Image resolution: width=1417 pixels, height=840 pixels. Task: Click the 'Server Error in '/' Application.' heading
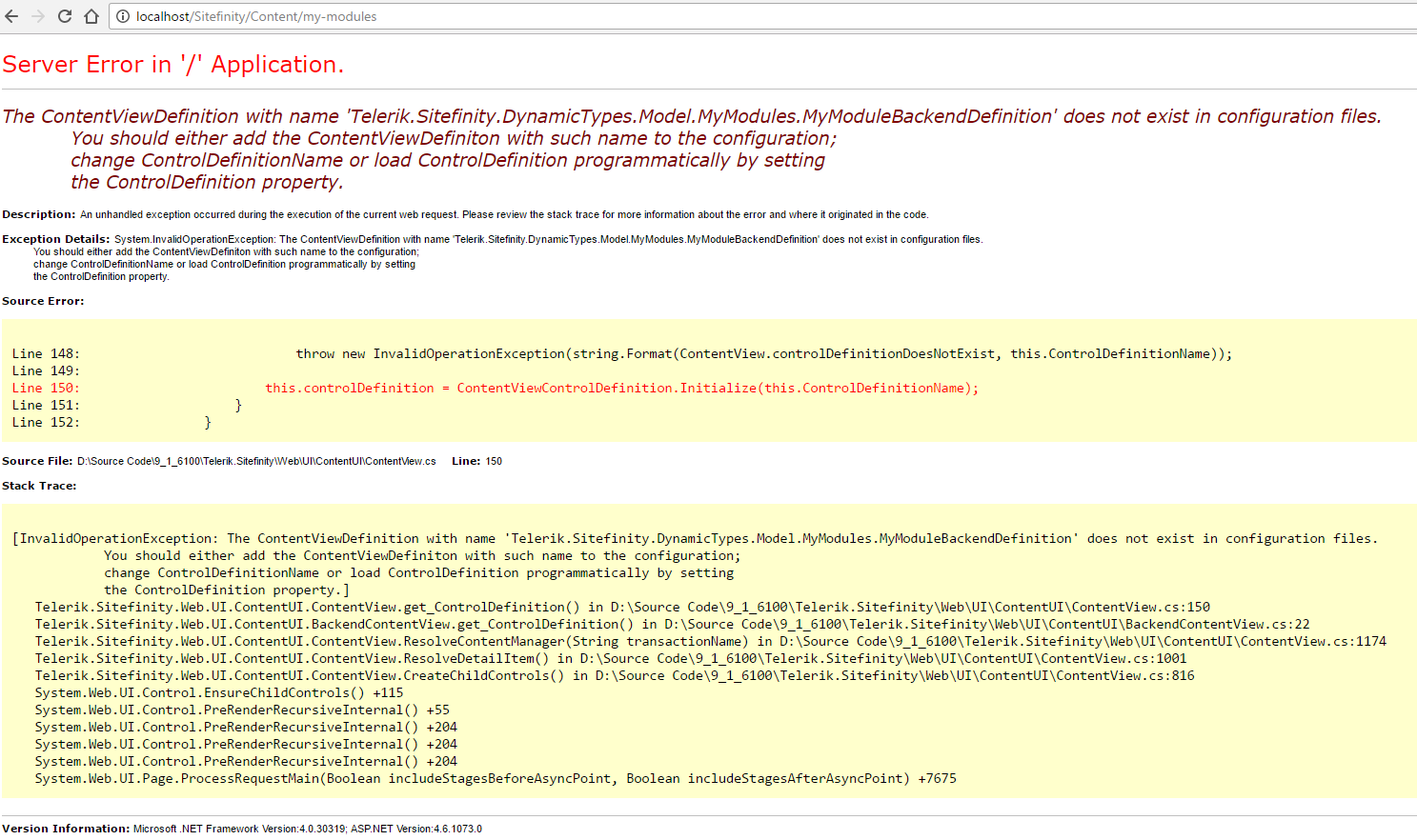(172, 64)
